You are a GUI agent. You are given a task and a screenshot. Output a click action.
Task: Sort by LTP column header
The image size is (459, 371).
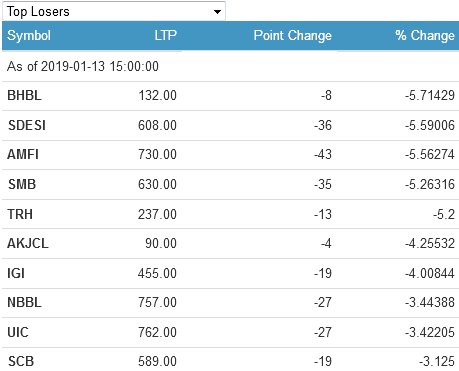[x=165, y=35]
